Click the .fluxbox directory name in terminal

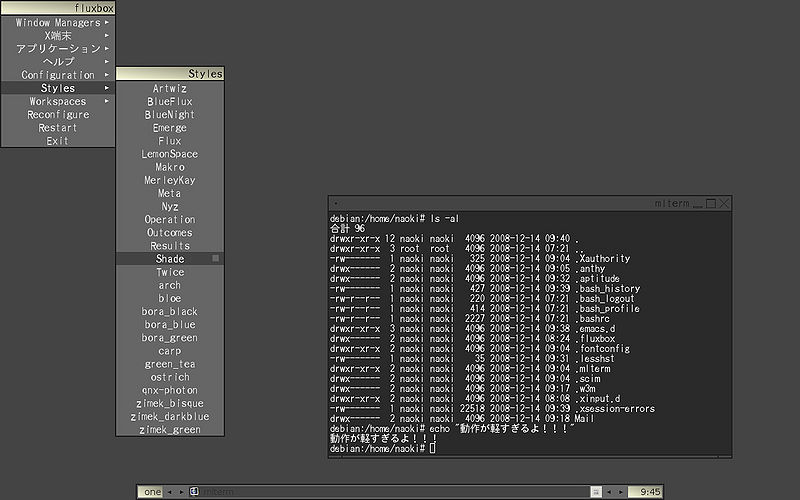595,339
